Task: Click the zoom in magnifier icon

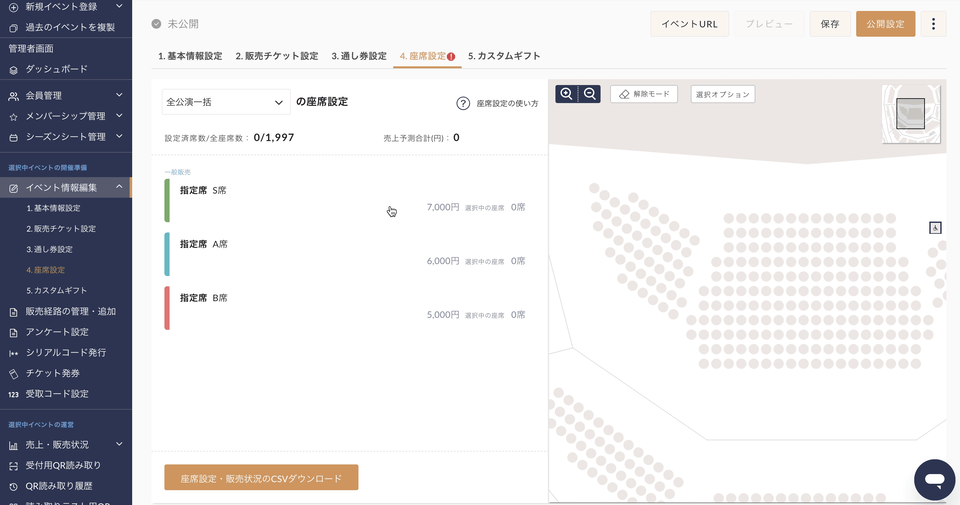Action: pyautogui.click(x=567, y=94)
